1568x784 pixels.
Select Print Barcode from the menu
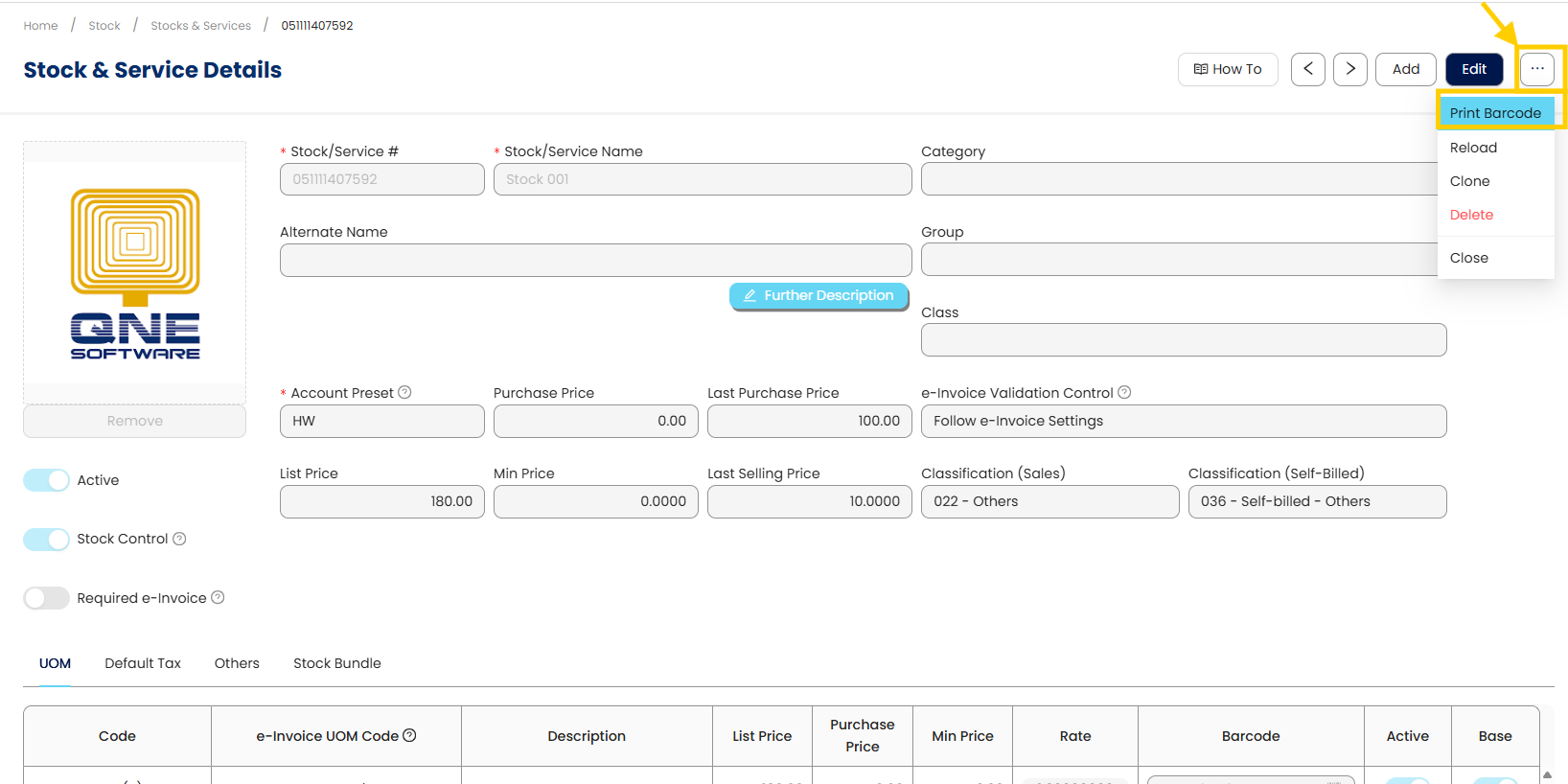pyautogui.click(x=1496, y=113)
